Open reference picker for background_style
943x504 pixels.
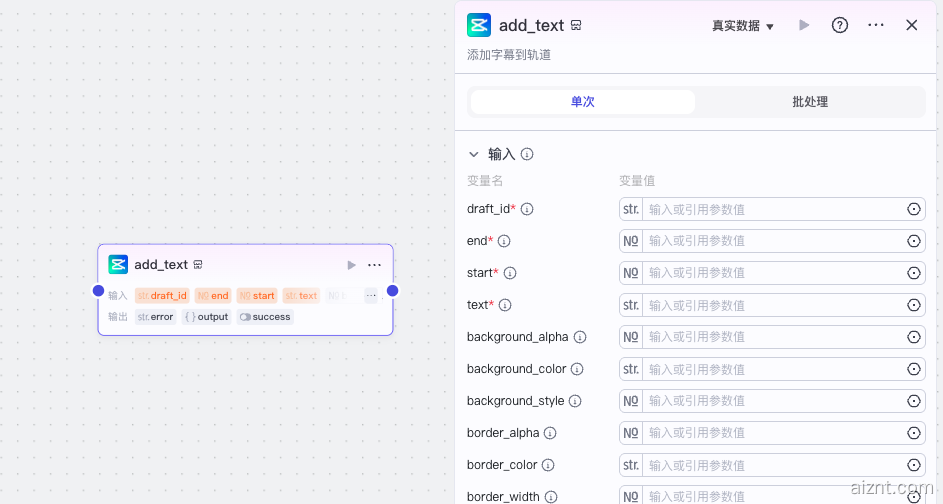pos(914,401)
